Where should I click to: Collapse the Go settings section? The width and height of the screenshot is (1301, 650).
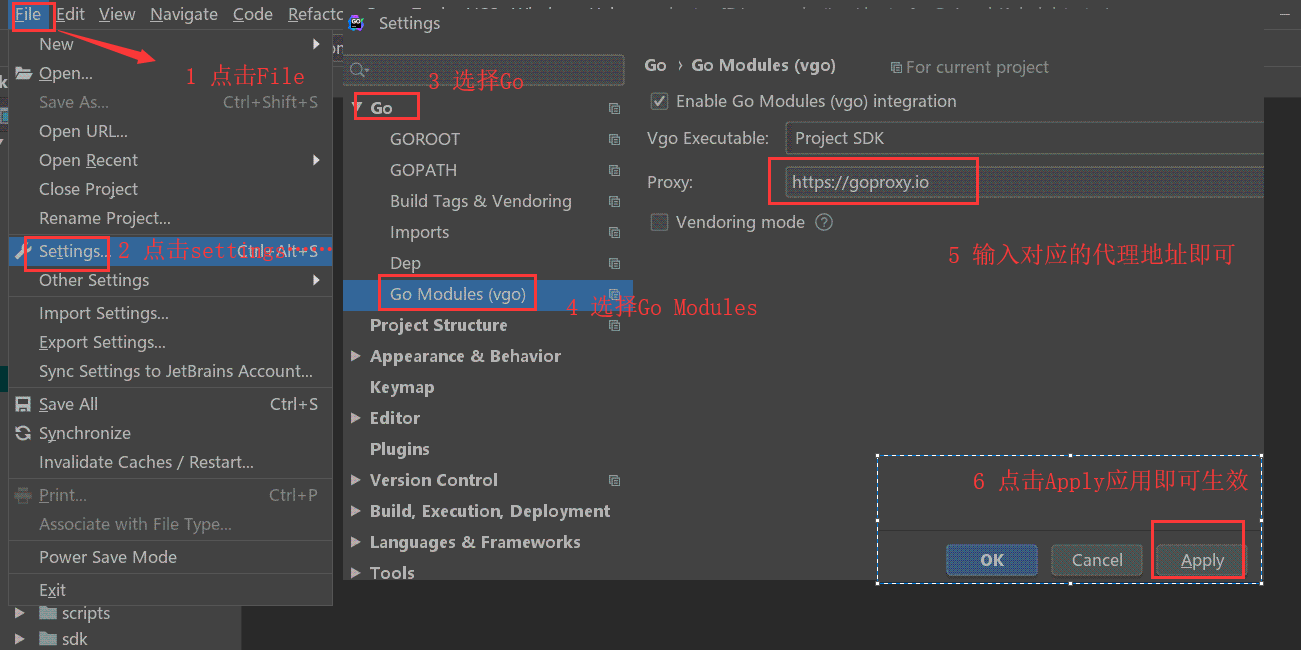[x=358, y=107]
